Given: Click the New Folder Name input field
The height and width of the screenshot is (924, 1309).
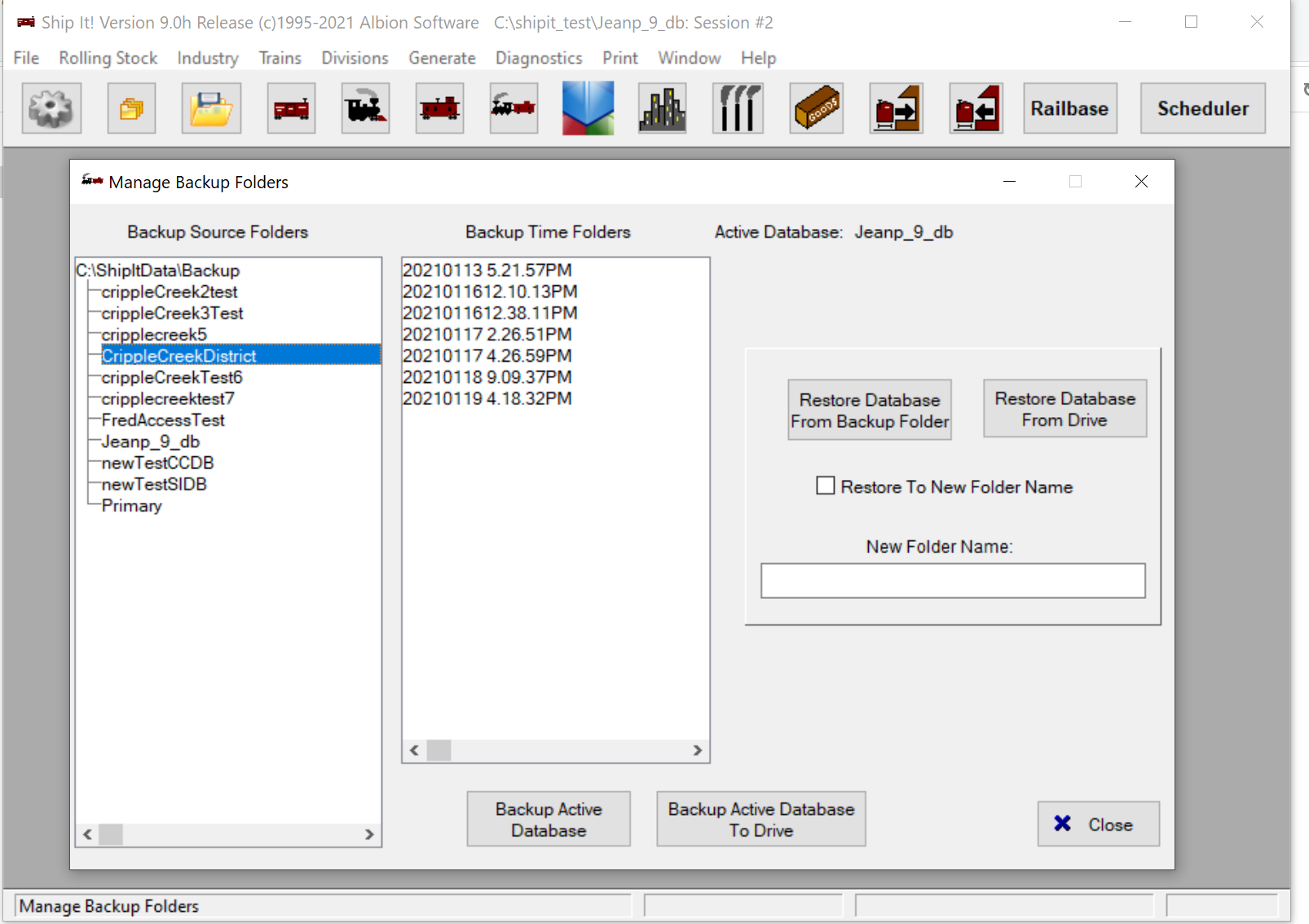Looking at the screenshot, I should (x=953, y=581).
